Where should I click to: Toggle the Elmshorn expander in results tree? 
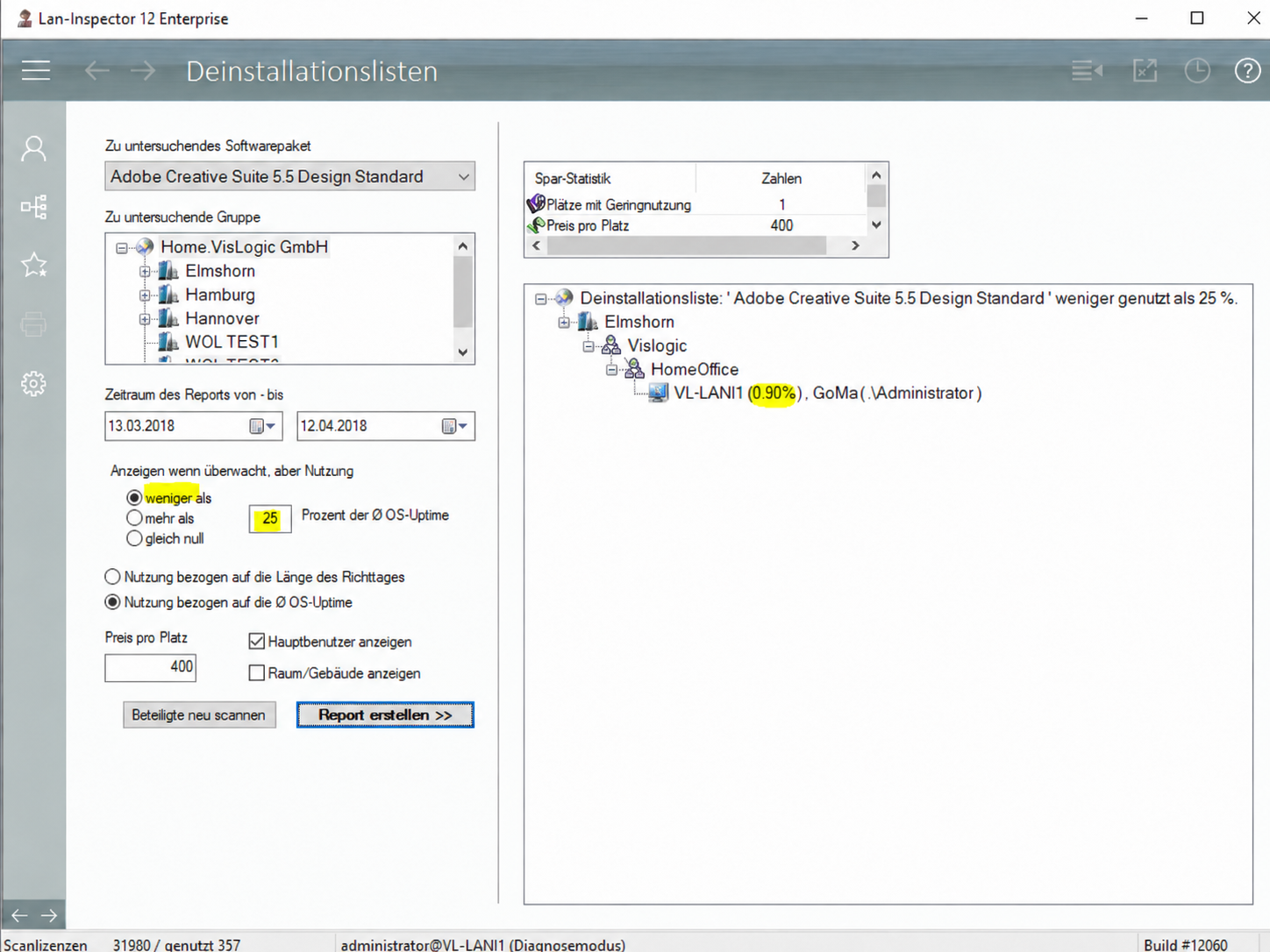[x=564, y=323]
